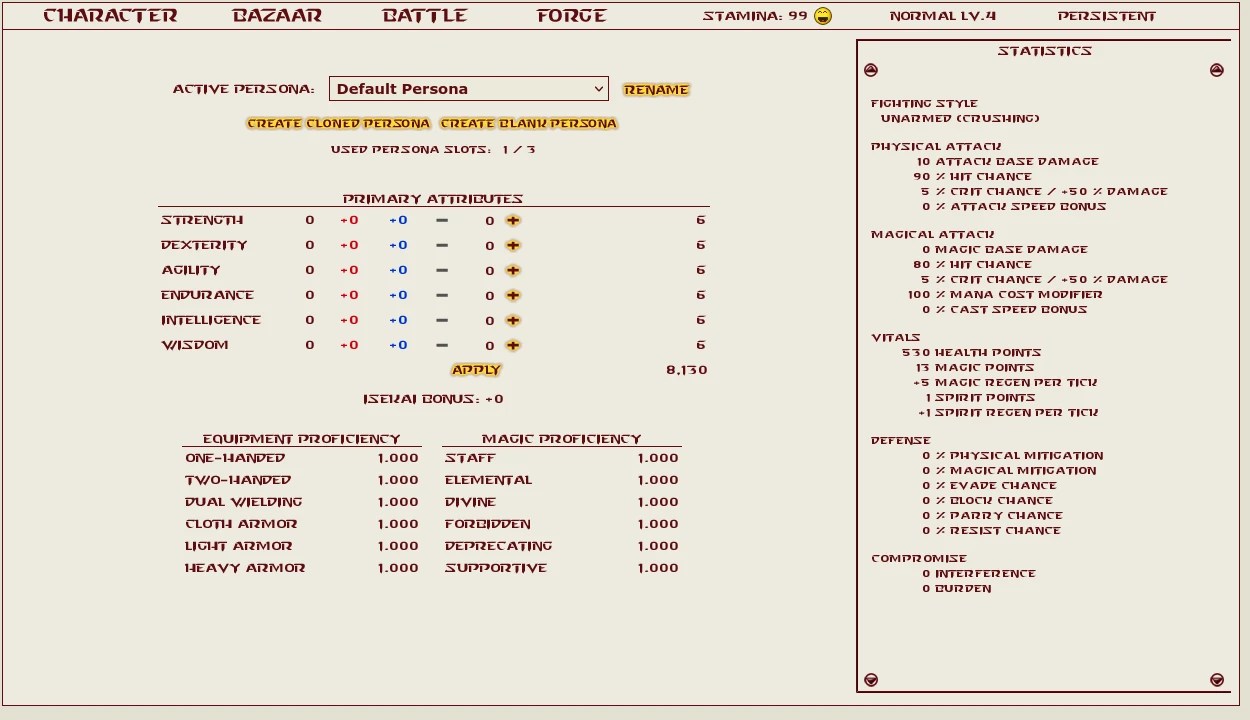Click the Equipment Proficiency heading

pos(301,439)
